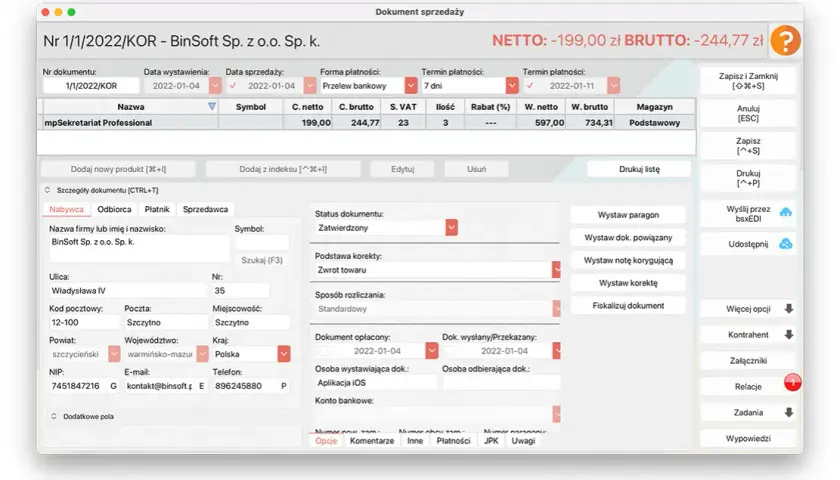Click the Załączniki button
Image resolution: width=840 pixels, height=480 pixels.
click(748, 361)
